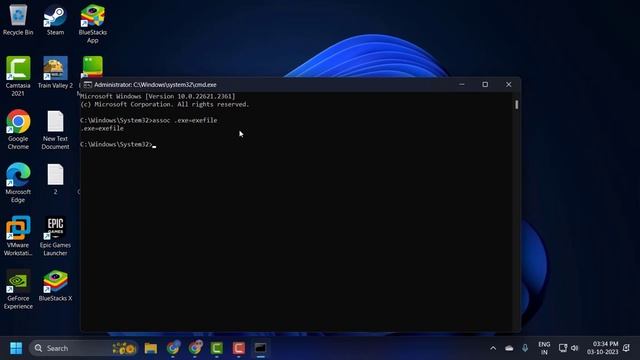Open the second Chrome taskbar icon beside Camtasia
This screenshot has height=360, width=640.
pyautogui.click(x=195, y=348)
